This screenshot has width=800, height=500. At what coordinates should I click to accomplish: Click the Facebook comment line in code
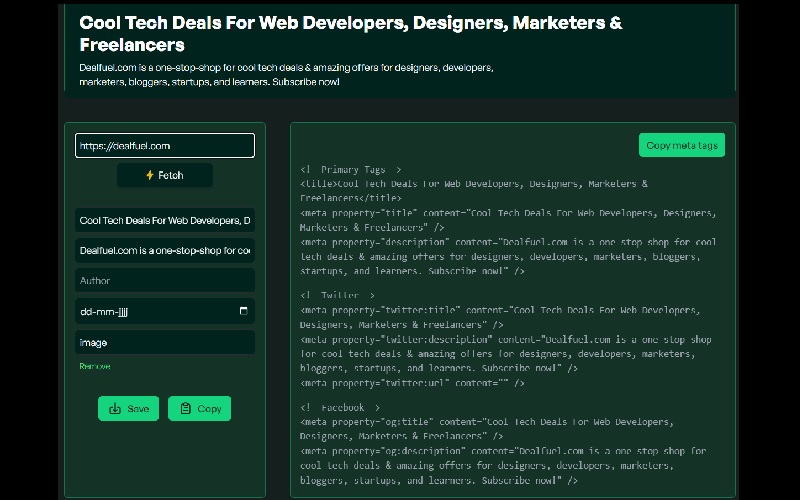(x=340, y=407)
